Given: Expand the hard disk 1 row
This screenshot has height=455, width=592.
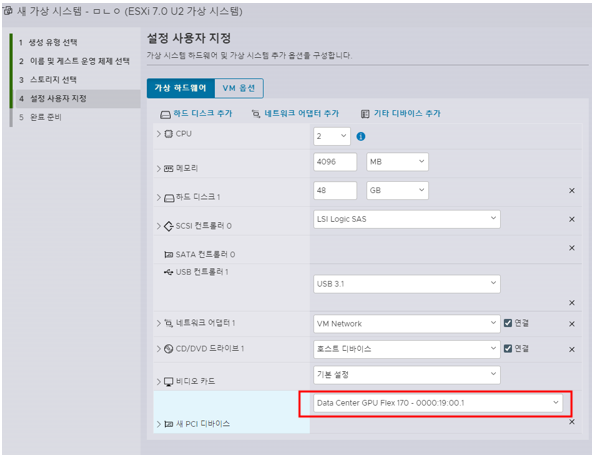Looking at the screenshot, I should click(159, 197).
